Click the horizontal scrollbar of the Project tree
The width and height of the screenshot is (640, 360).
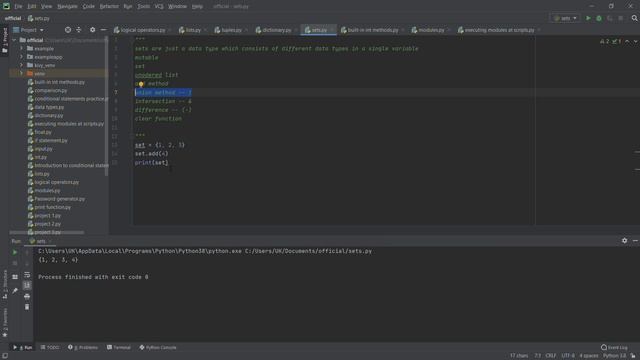click(x=47, y=233)
